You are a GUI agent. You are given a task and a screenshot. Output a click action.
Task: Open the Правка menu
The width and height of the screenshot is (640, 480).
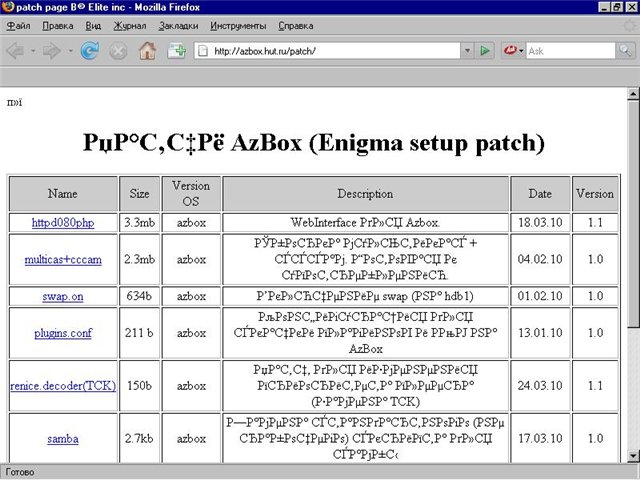click(58, 26)
